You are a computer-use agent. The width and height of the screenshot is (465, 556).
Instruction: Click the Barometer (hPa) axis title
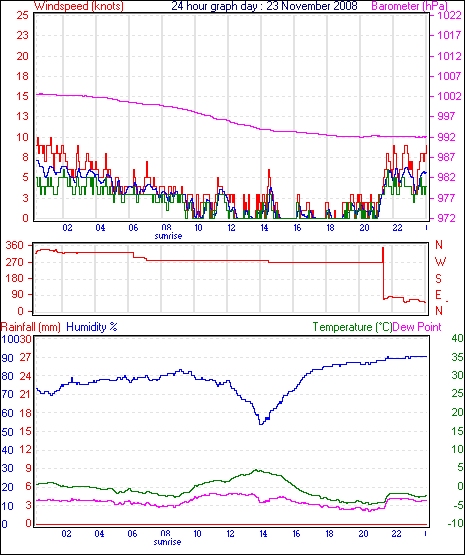[409, 6]
